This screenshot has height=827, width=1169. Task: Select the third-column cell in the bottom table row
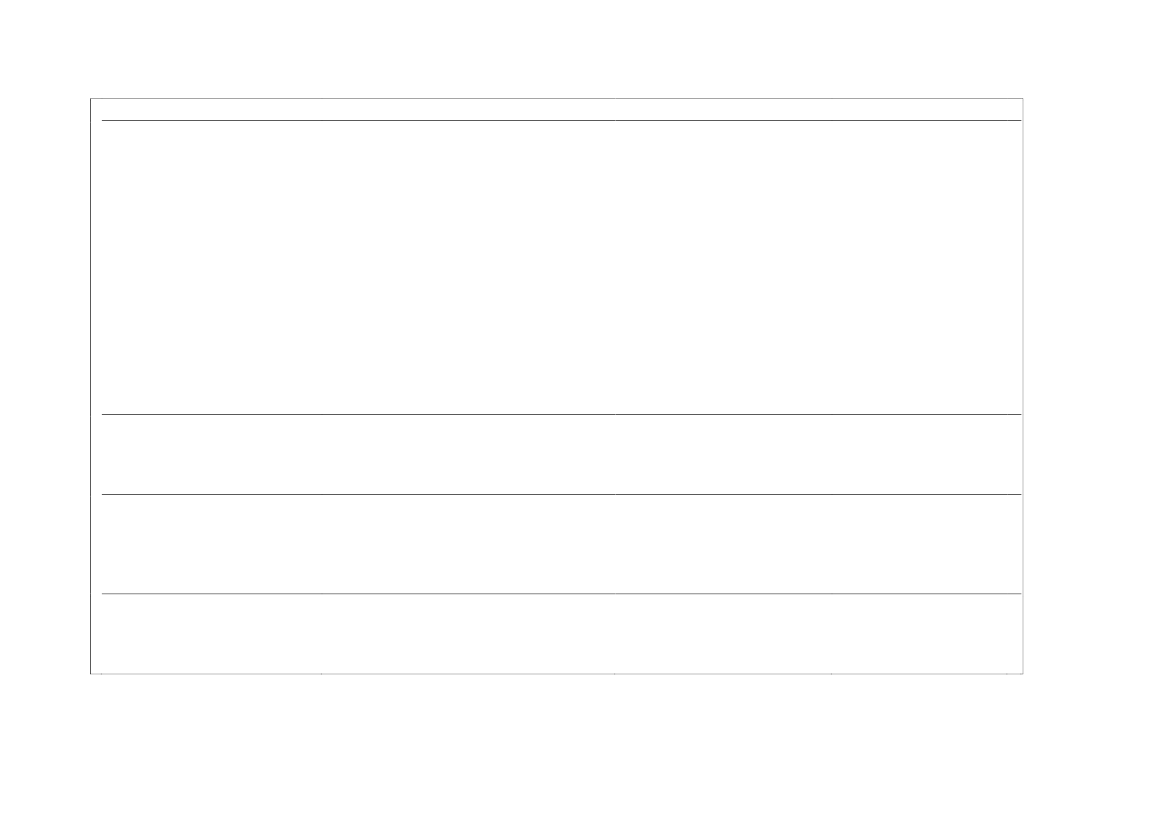pos(722,633)
